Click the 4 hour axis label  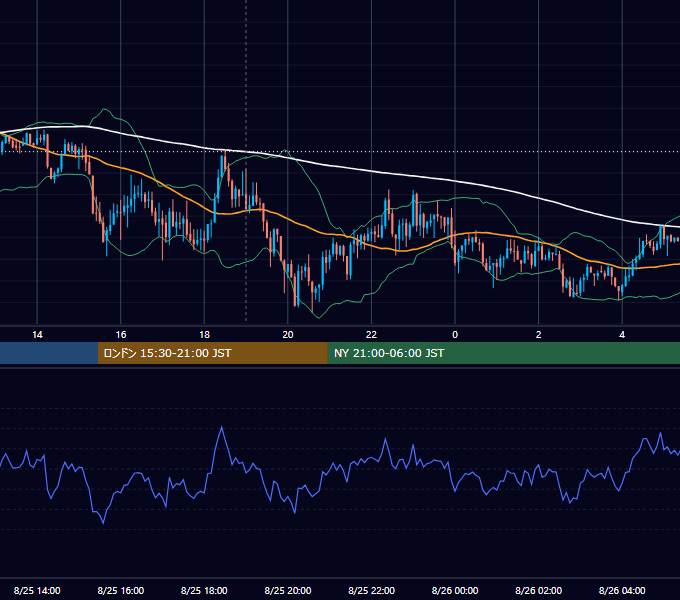622,335
